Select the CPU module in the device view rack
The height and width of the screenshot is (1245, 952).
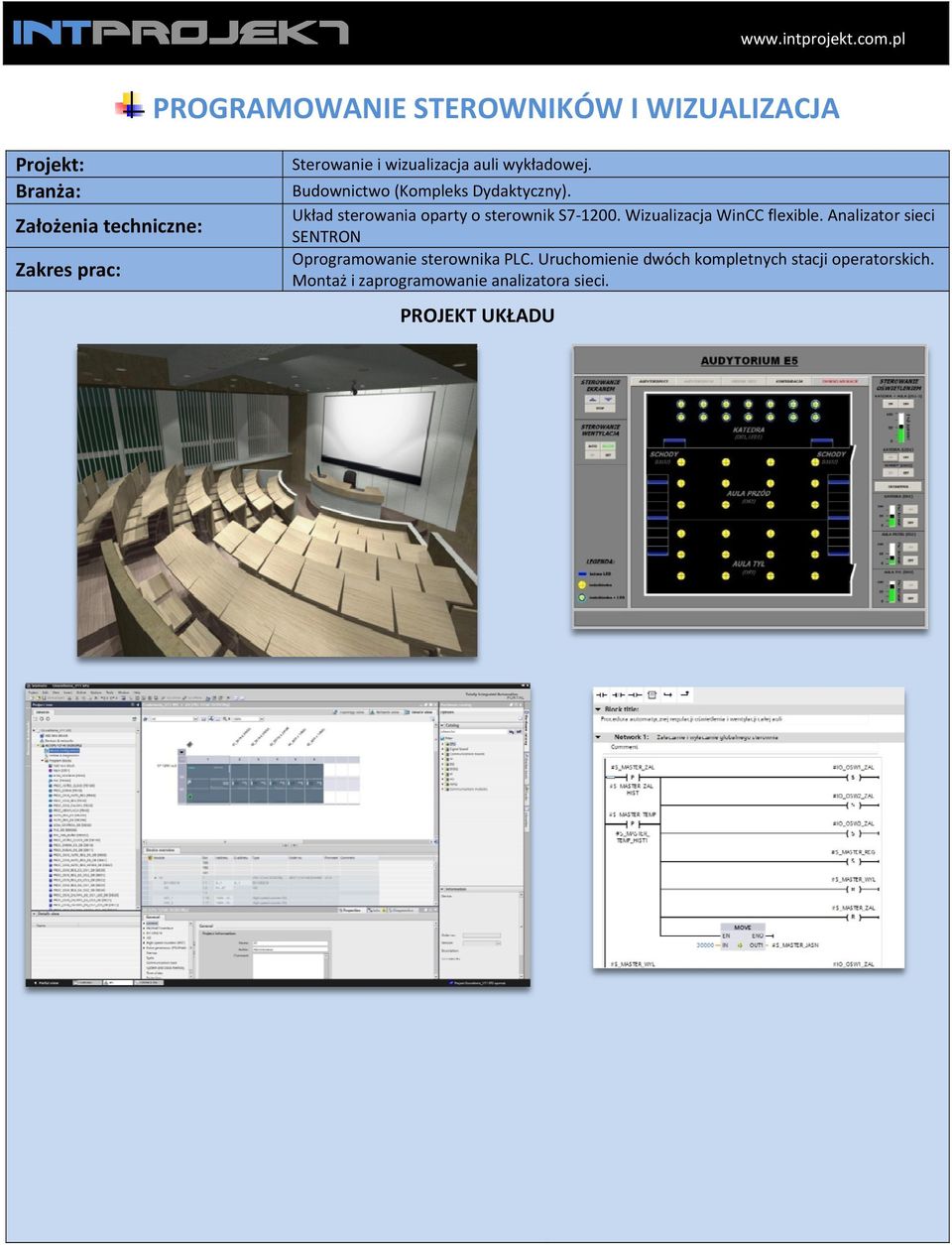(x=207, y=783)
